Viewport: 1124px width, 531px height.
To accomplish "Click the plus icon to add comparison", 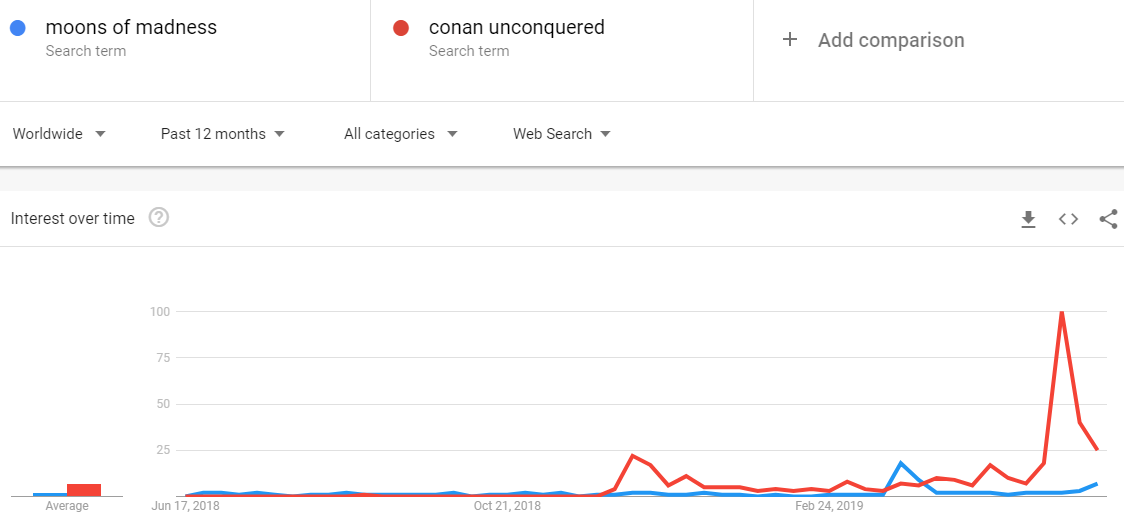I will coord(789,39).
